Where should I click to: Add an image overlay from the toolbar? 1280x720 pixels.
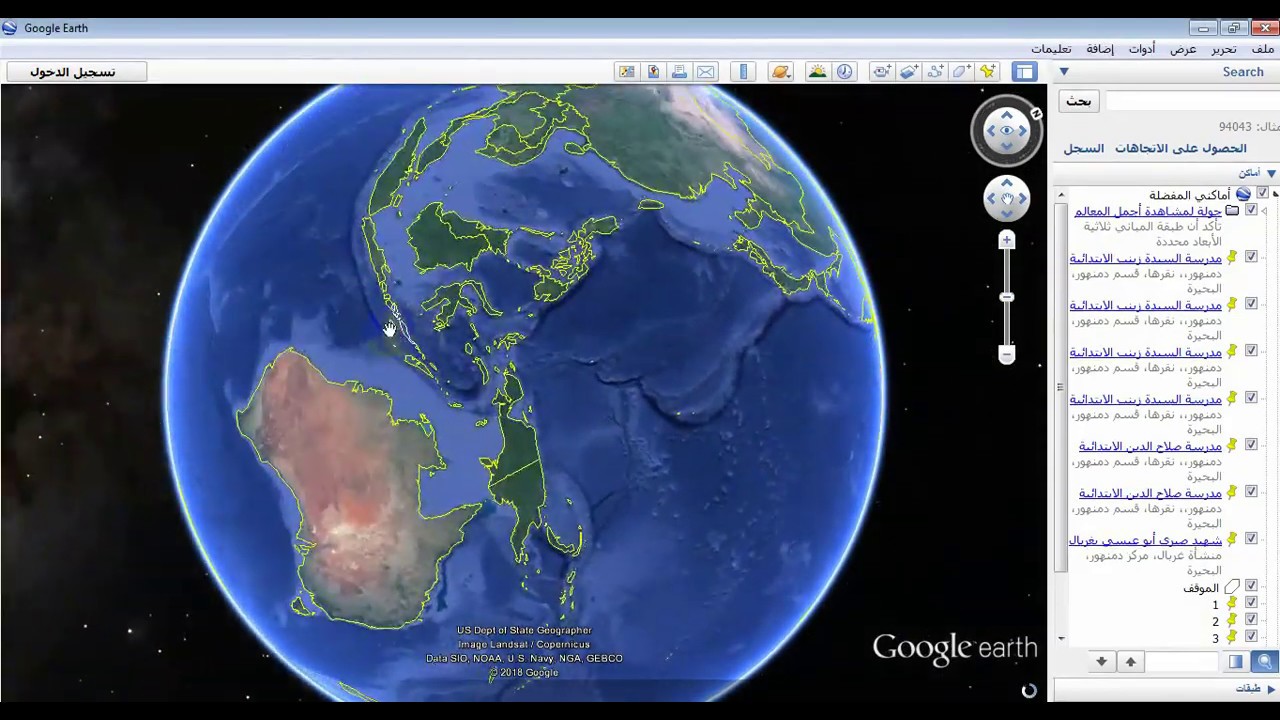click(x=909, y=71)
